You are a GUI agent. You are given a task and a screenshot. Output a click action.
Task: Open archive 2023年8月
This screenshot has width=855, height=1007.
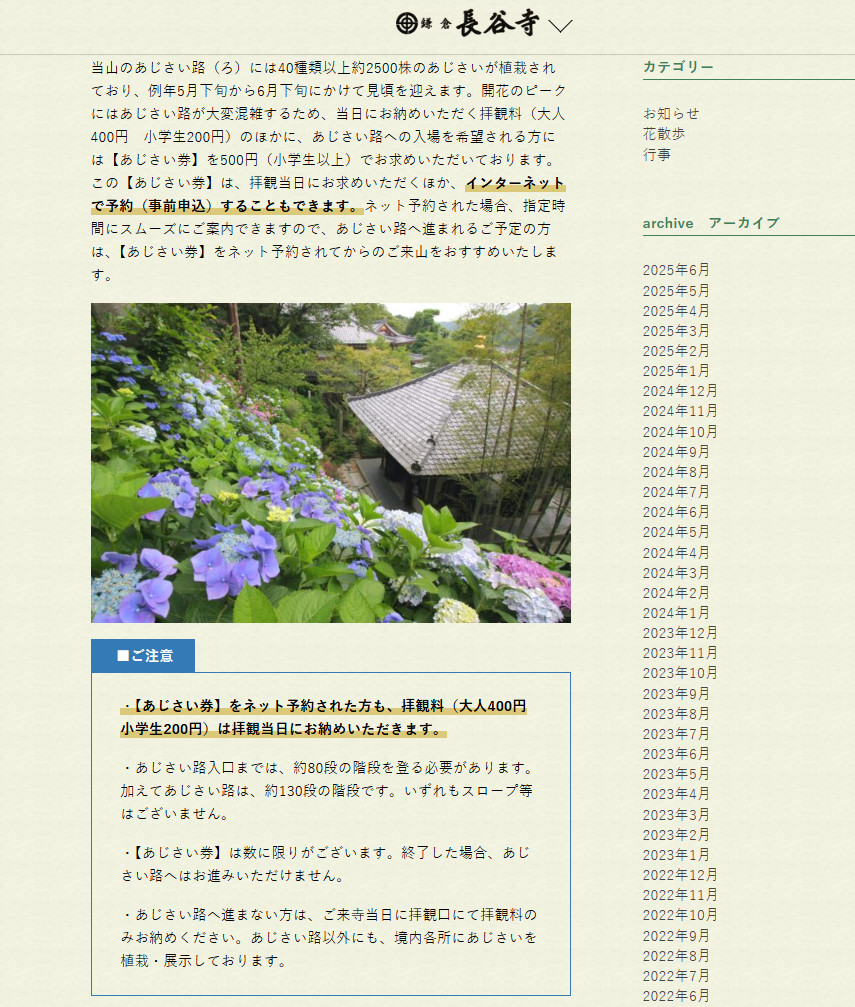(x=676, y=714)
